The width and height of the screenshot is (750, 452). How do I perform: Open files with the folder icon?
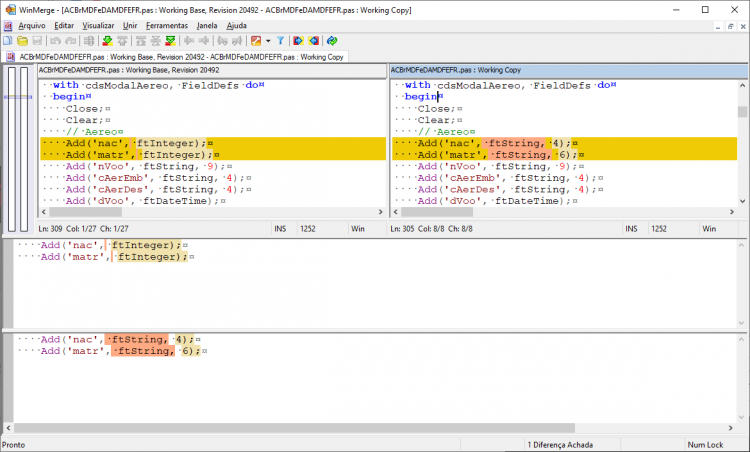point(22,41)
